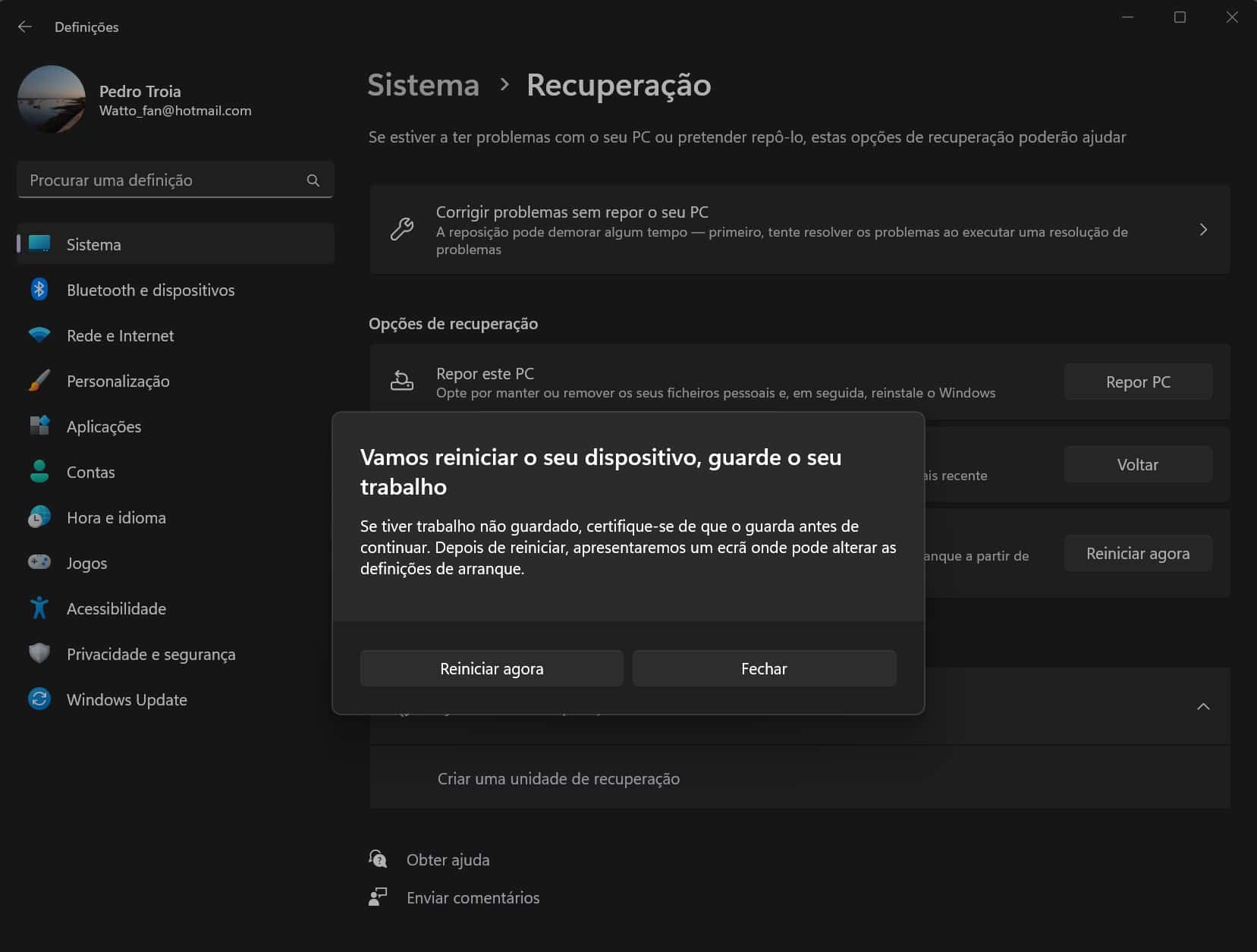Collapse the section with the up chevron
1257x952 pixels.
pyautogui.click(x=1202, y=706)
